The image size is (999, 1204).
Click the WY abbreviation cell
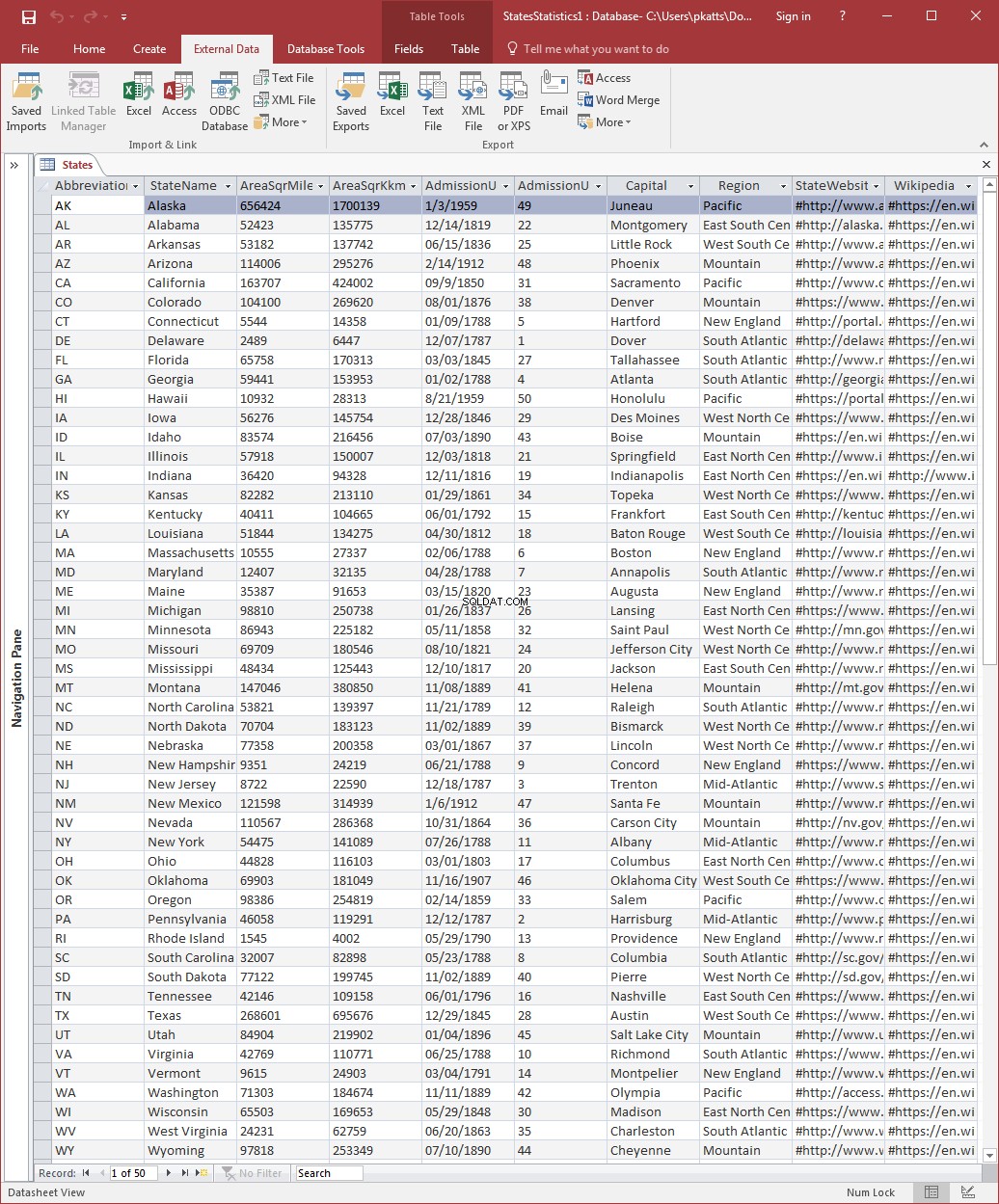[x=97, y=1150]
